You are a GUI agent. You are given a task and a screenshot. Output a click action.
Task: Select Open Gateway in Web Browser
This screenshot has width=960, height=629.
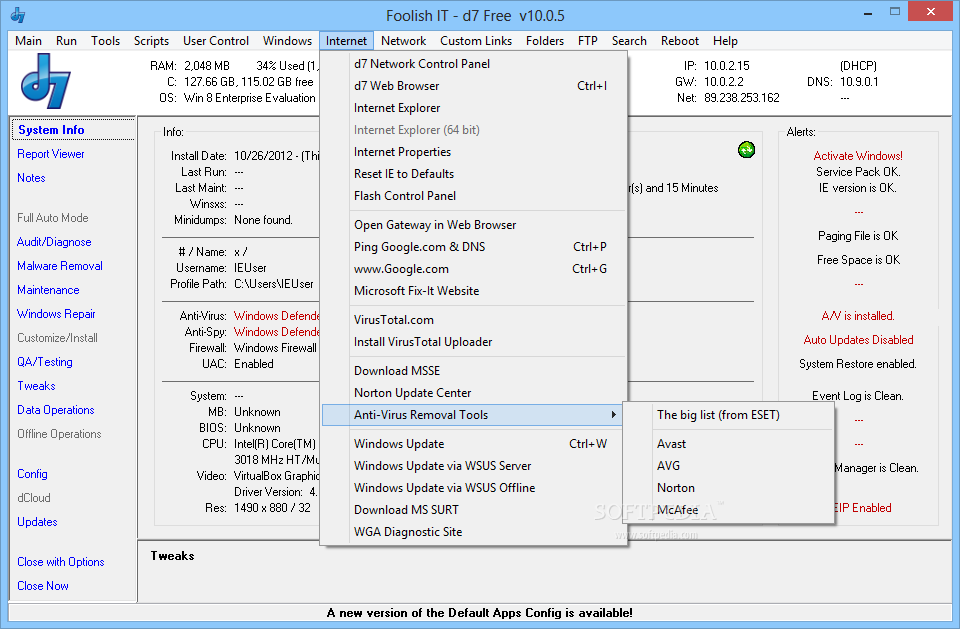coord(474,225)
